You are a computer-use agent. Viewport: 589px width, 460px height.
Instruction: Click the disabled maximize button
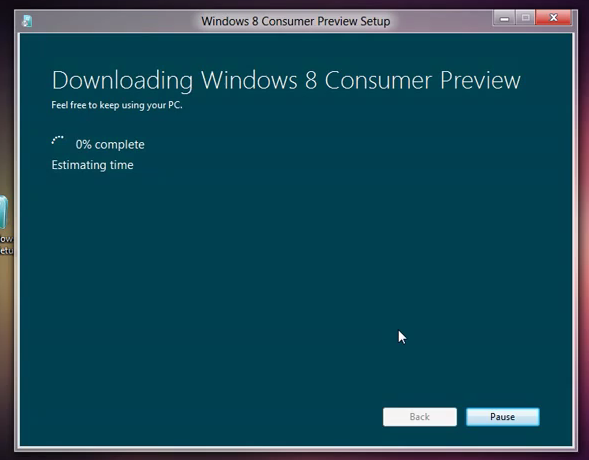pyautogui.click(x=526, y=18)
